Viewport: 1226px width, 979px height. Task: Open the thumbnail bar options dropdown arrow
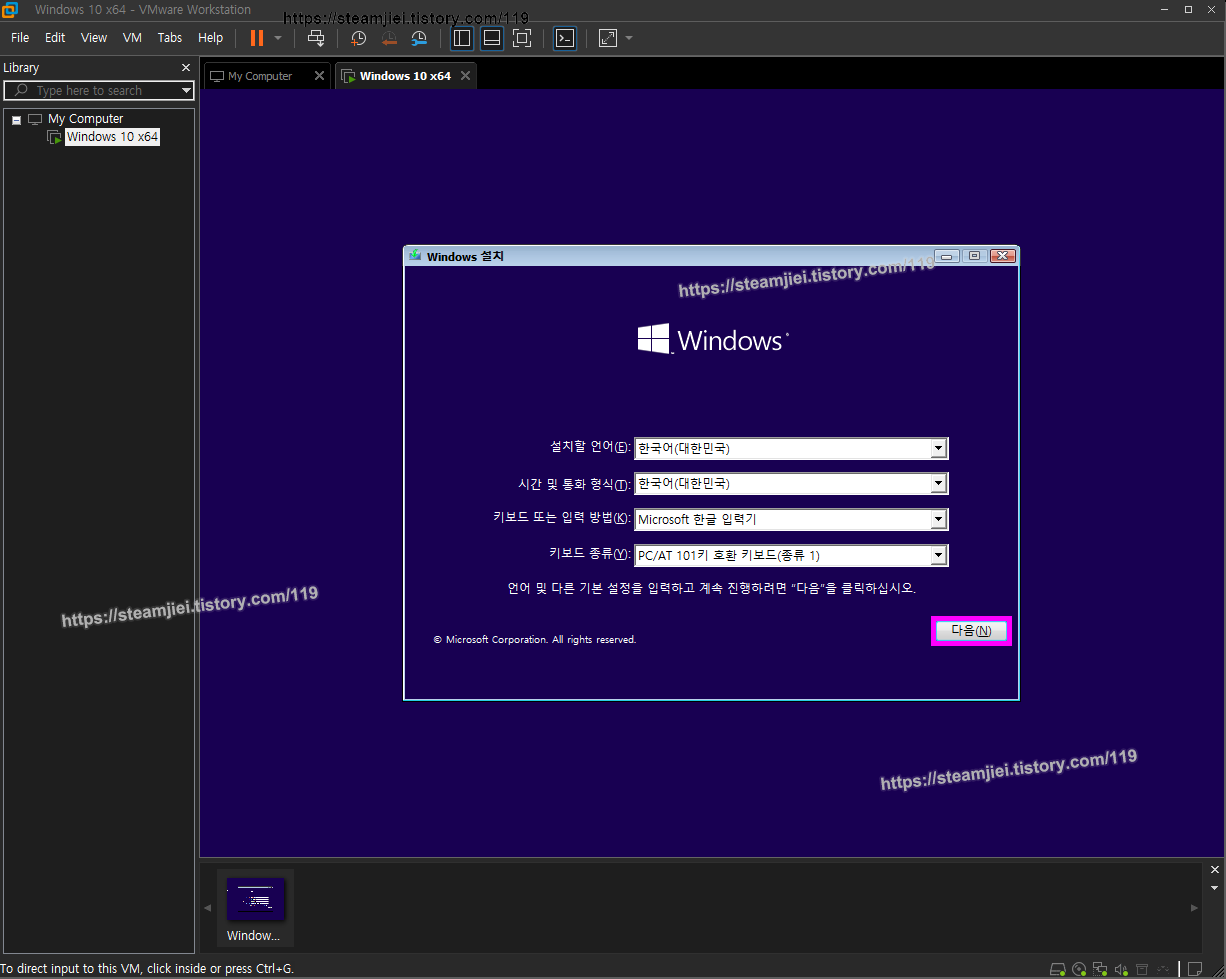tap(1215, 888)
